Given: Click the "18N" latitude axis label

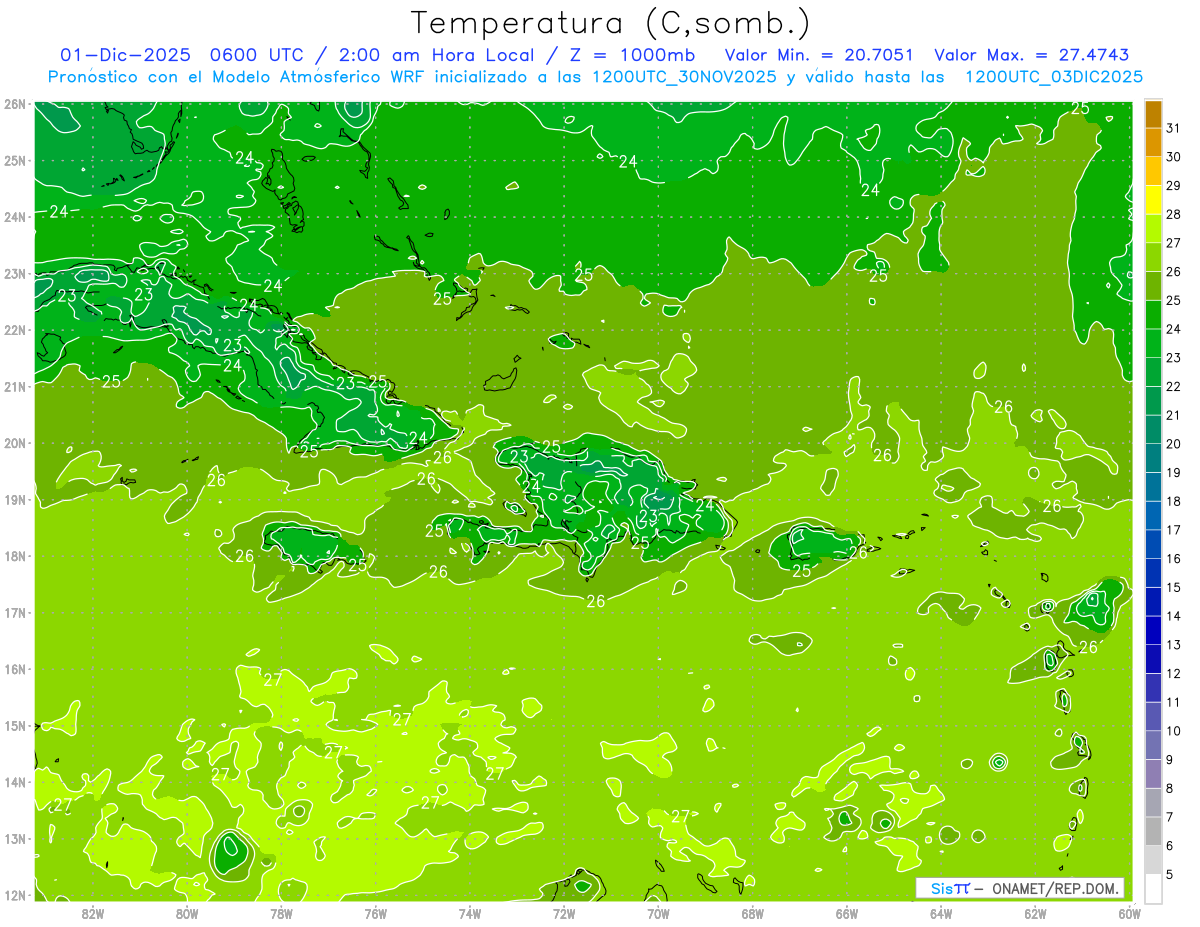Looking at the screenshot, I should click(x=14, y=556).
